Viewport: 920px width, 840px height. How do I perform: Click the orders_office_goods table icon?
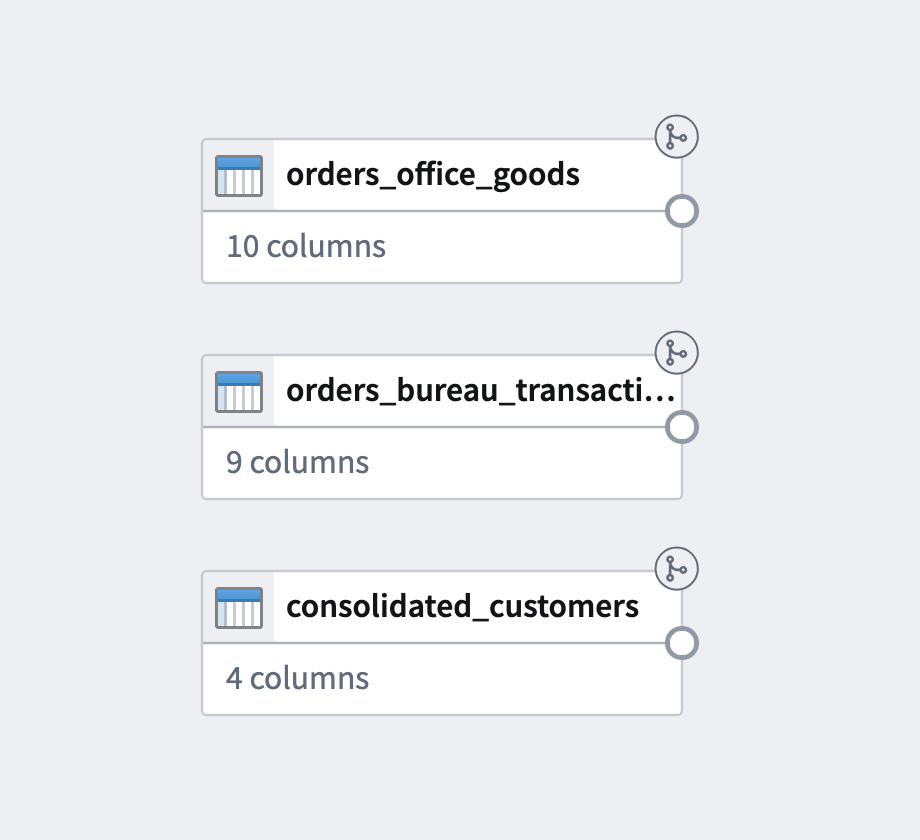click(239, 176)
